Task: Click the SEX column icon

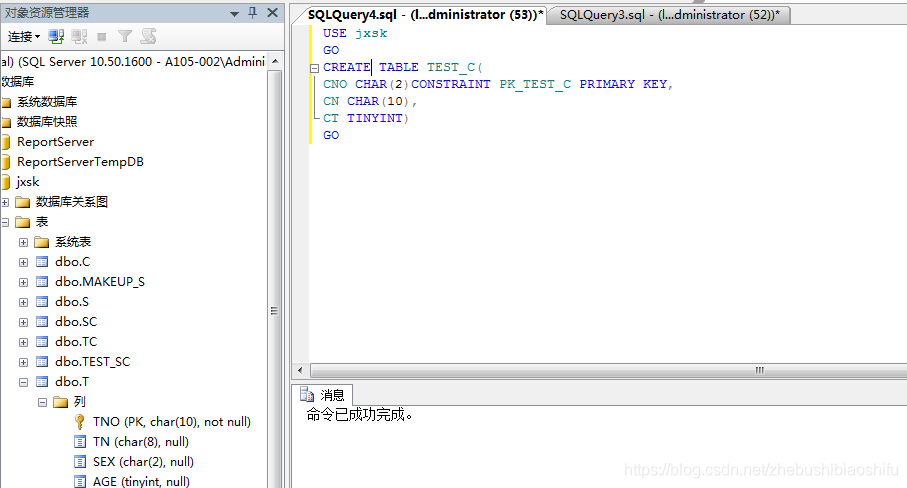Action: coord(80,462)
